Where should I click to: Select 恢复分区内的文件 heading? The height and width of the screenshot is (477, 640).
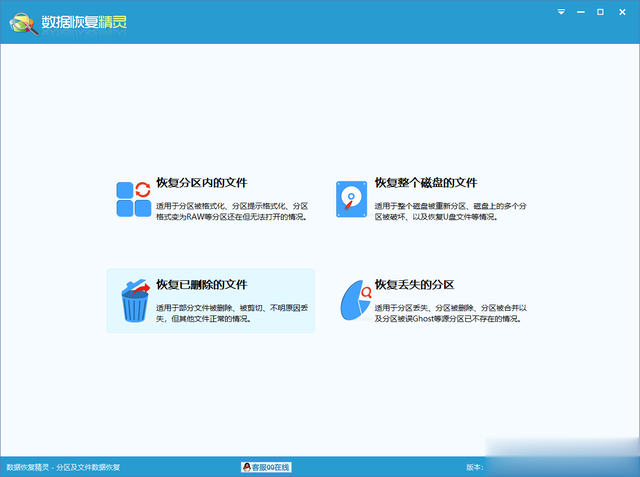202,182
